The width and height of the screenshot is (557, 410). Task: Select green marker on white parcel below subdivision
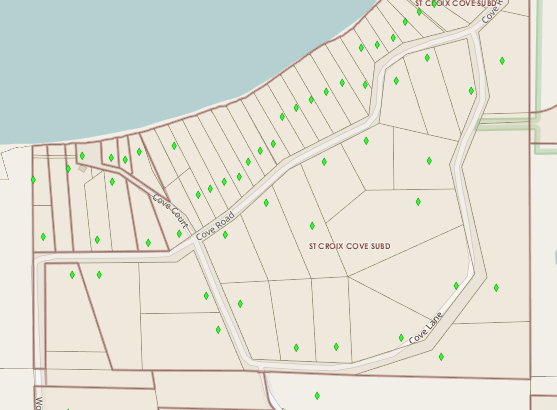click(317, 395)
